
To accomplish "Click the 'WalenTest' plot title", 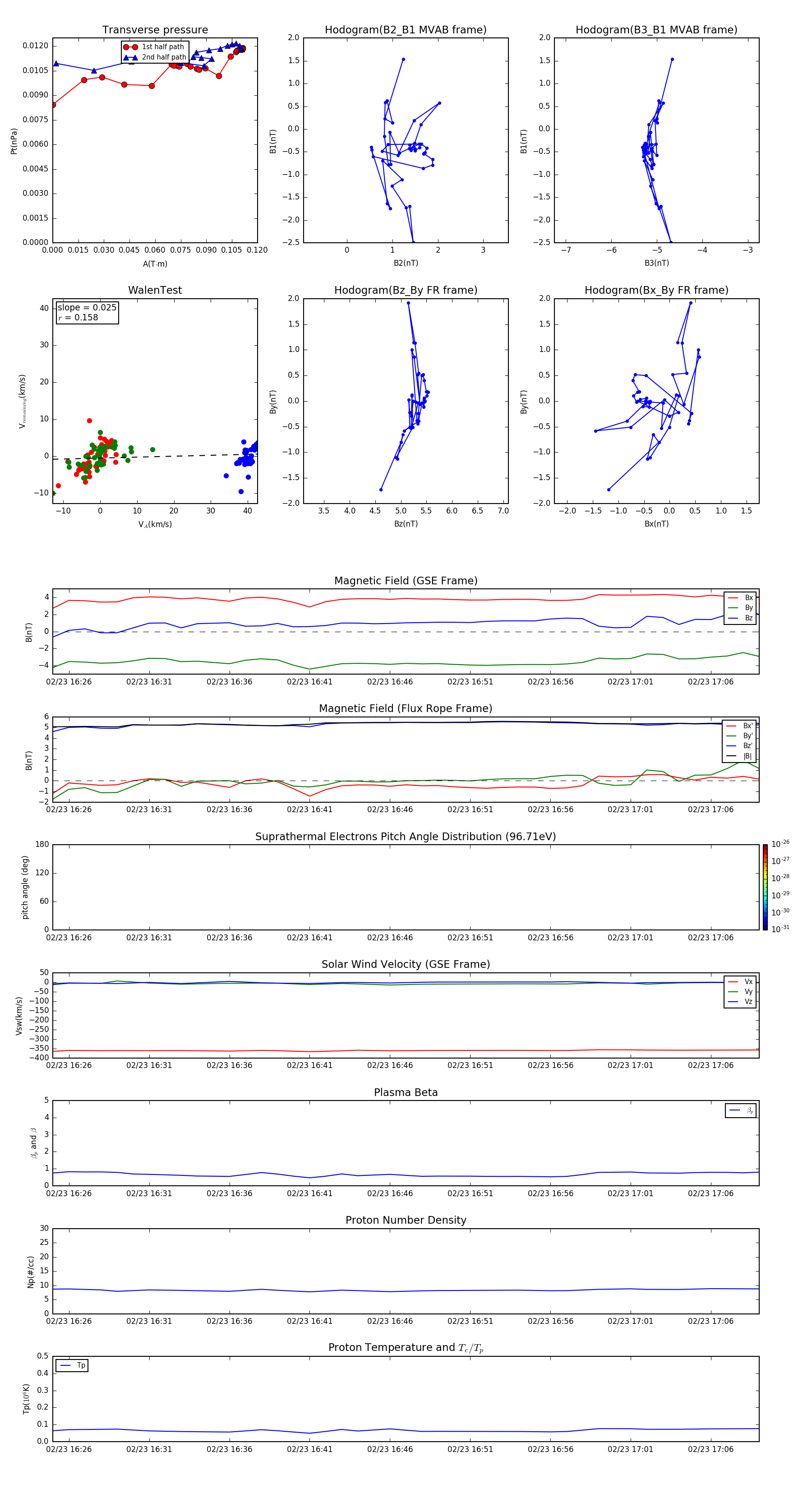I will tap(155, 290).
